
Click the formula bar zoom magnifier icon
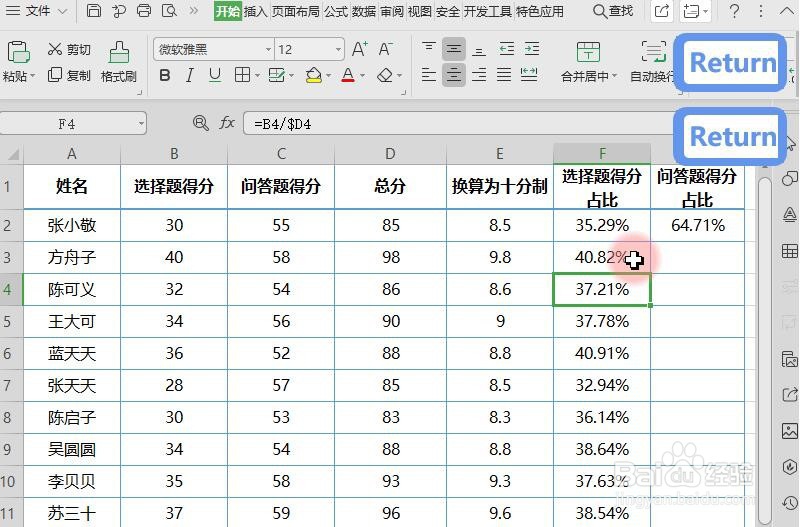pyautogui.click(x=201, y=123)
